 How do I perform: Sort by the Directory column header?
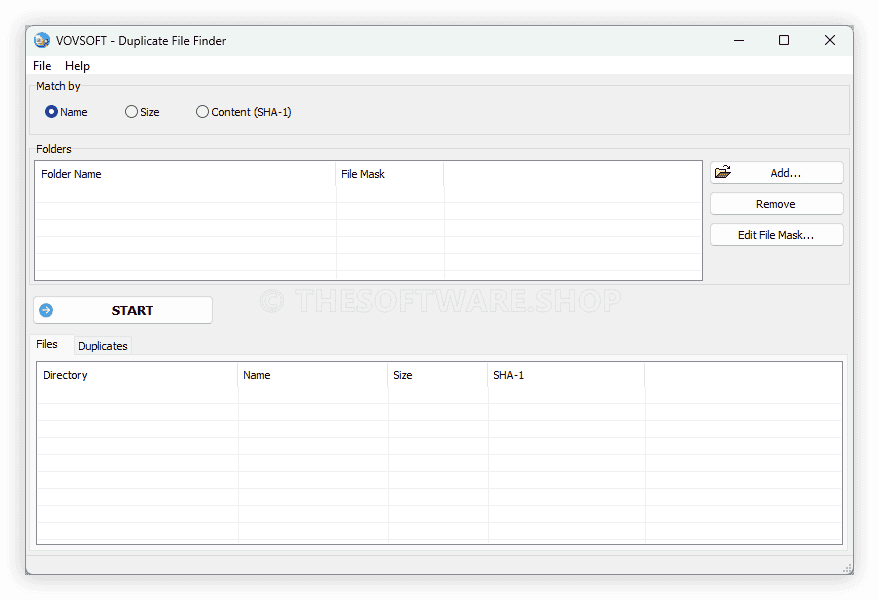click(x=137, y=375)
